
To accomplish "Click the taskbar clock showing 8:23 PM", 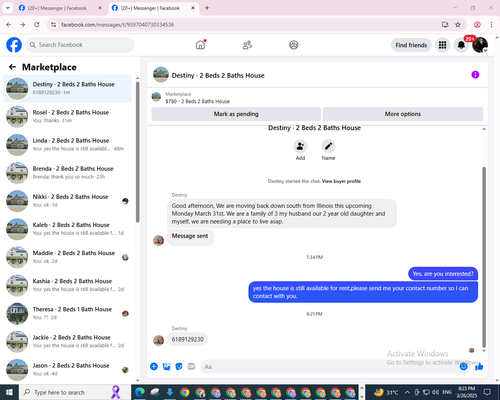I will (x=466, y=392).
